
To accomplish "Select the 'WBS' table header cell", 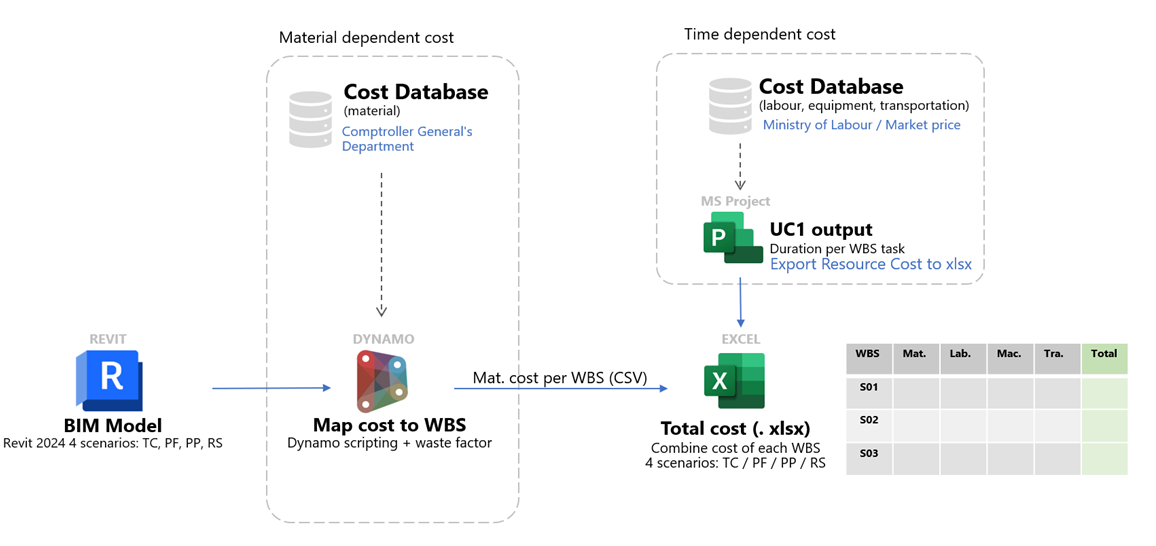I will [x=869, y=358].
